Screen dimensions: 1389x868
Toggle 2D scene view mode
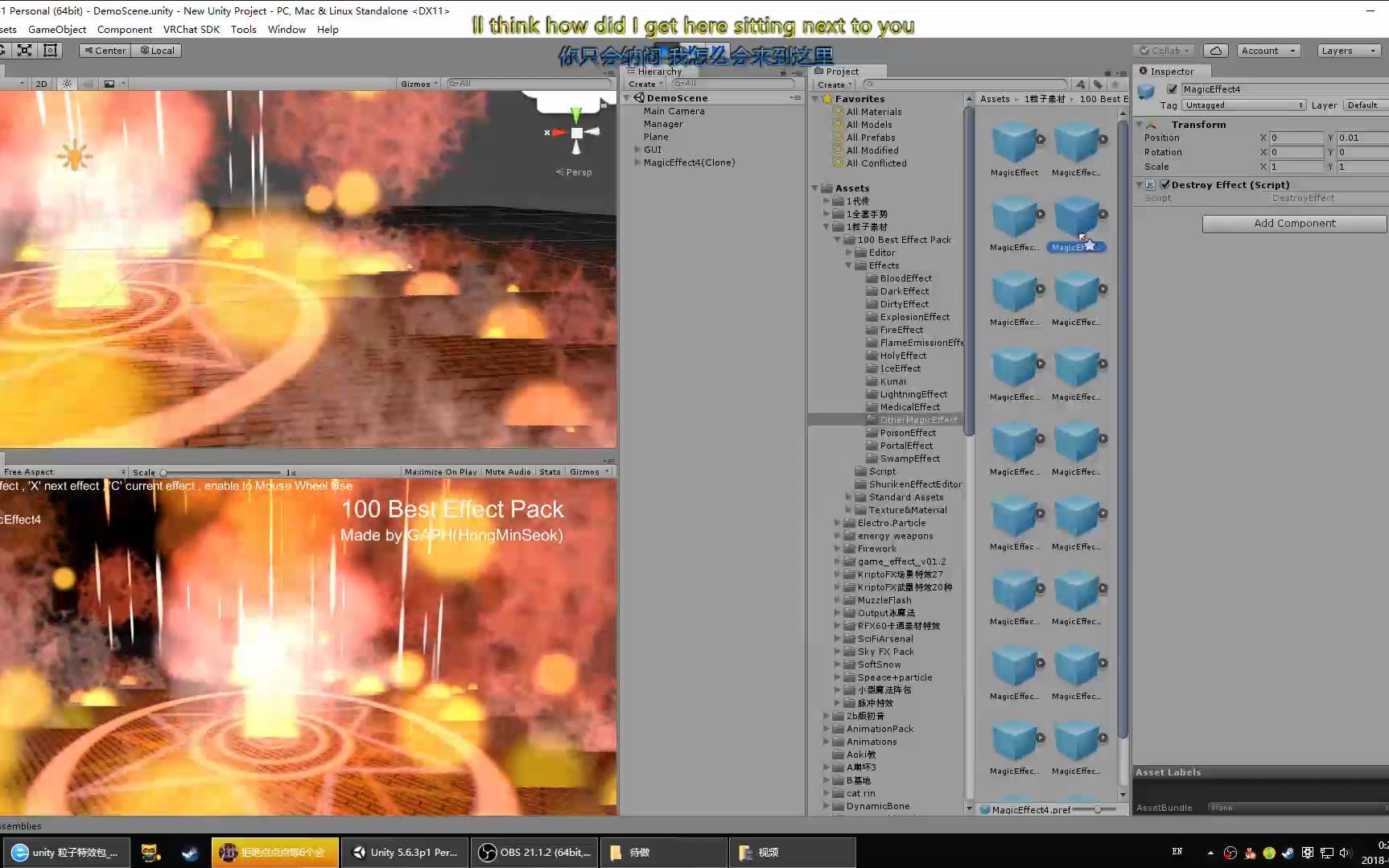point(41,84)
